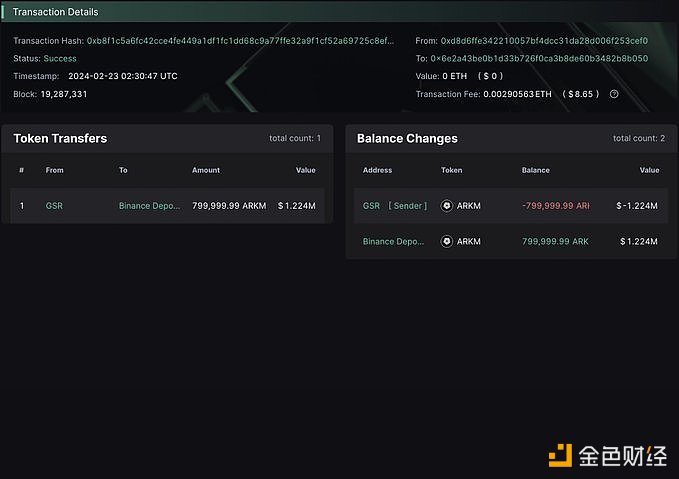The image size is (679, 479).
Task: Click the transaction fee help icon
Action: coord(614,94)
